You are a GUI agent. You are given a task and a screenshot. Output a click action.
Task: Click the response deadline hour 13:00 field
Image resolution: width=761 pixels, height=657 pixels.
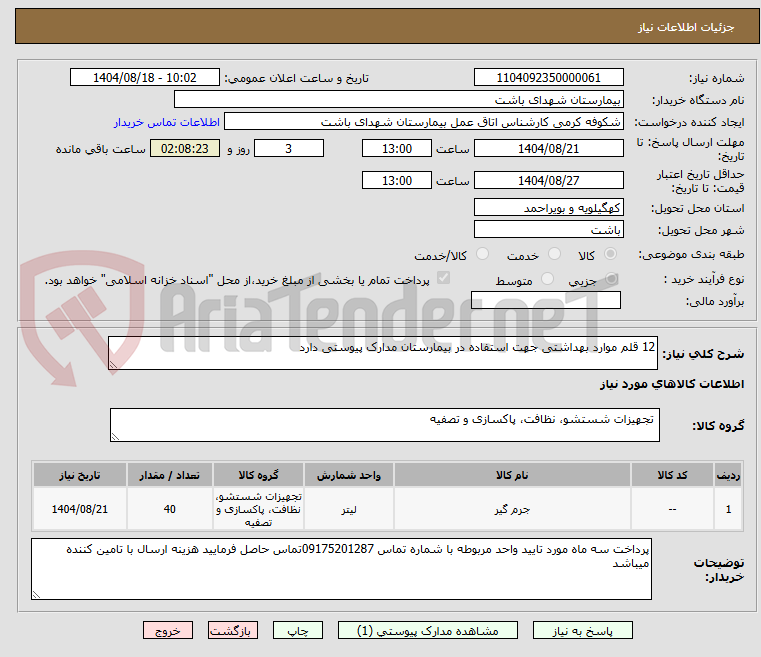[397, 148]
